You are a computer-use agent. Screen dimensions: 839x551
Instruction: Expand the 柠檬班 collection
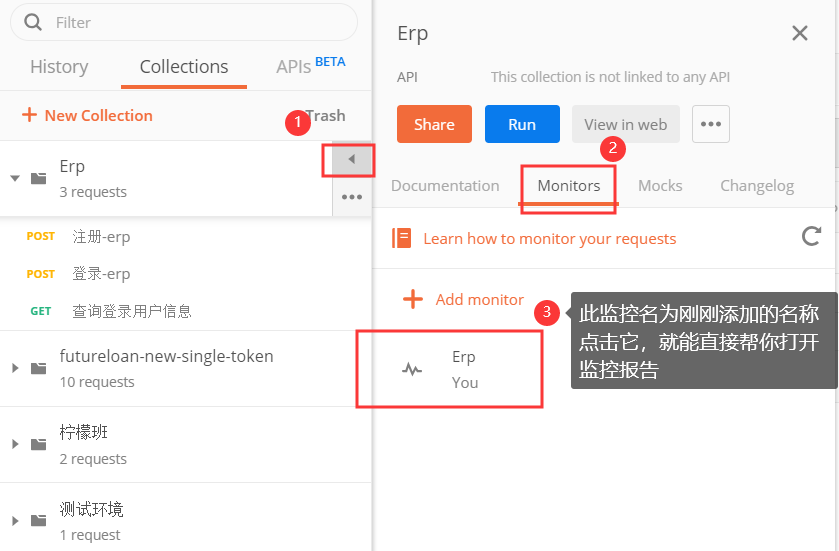(15, 444)
